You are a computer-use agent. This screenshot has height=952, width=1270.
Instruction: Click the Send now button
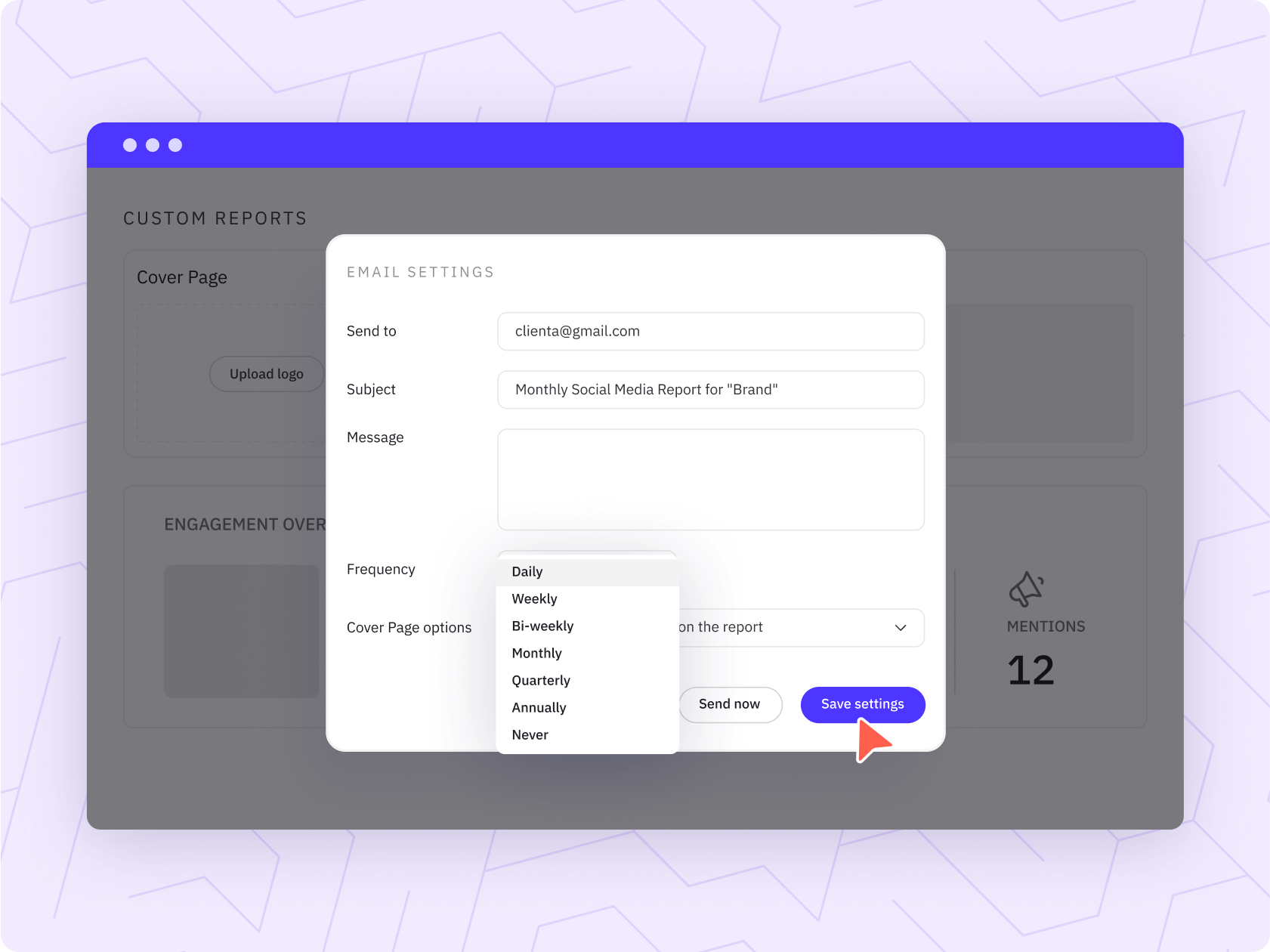point(730,704)
